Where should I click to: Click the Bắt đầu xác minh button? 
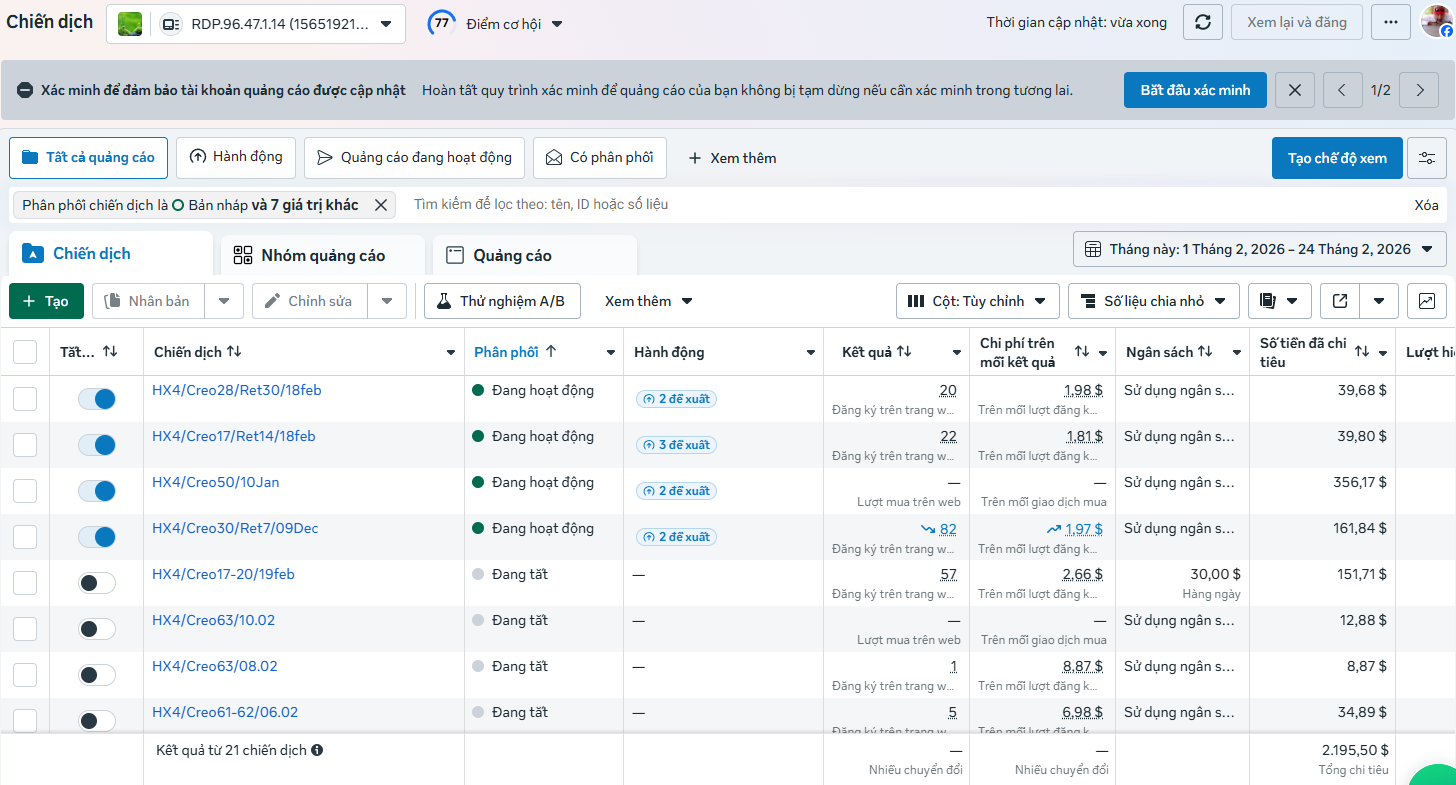pyautogui.click(x=1195, y=90)
